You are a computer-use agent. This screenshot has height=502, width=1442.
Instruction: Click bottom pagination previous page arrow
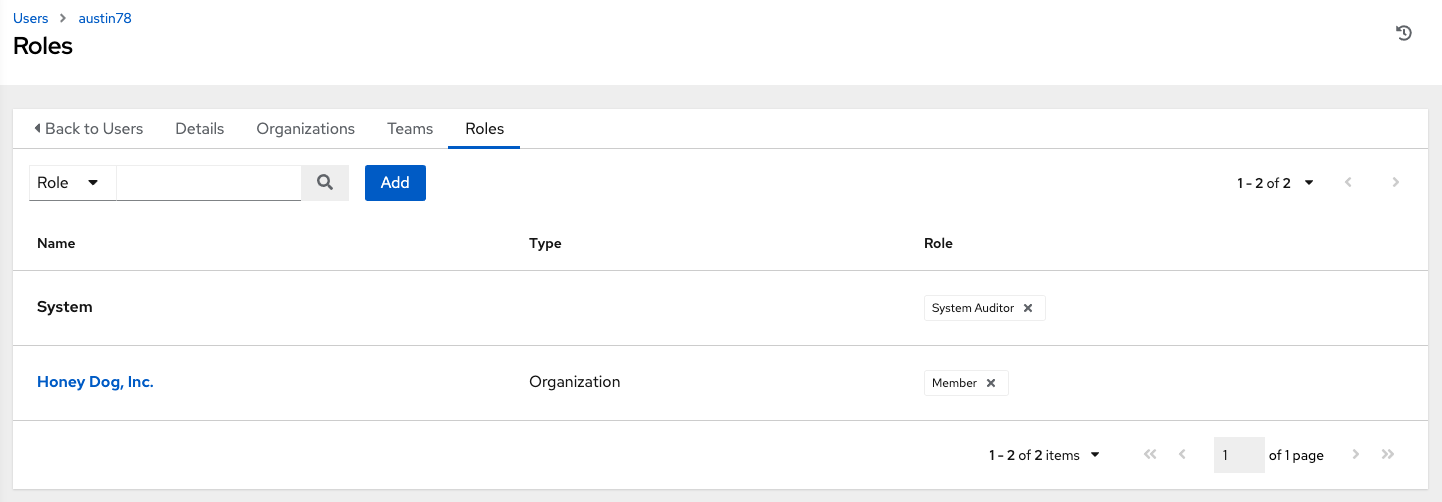1182,454
